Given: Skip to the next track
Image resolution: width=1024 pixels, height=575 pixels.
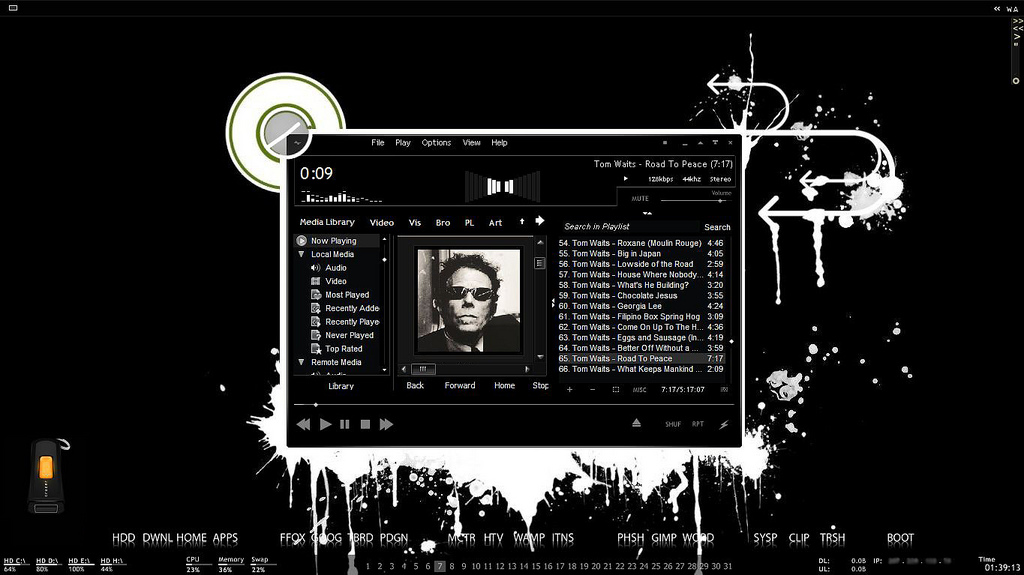Looking at the screenshot, I should [386, 425].
